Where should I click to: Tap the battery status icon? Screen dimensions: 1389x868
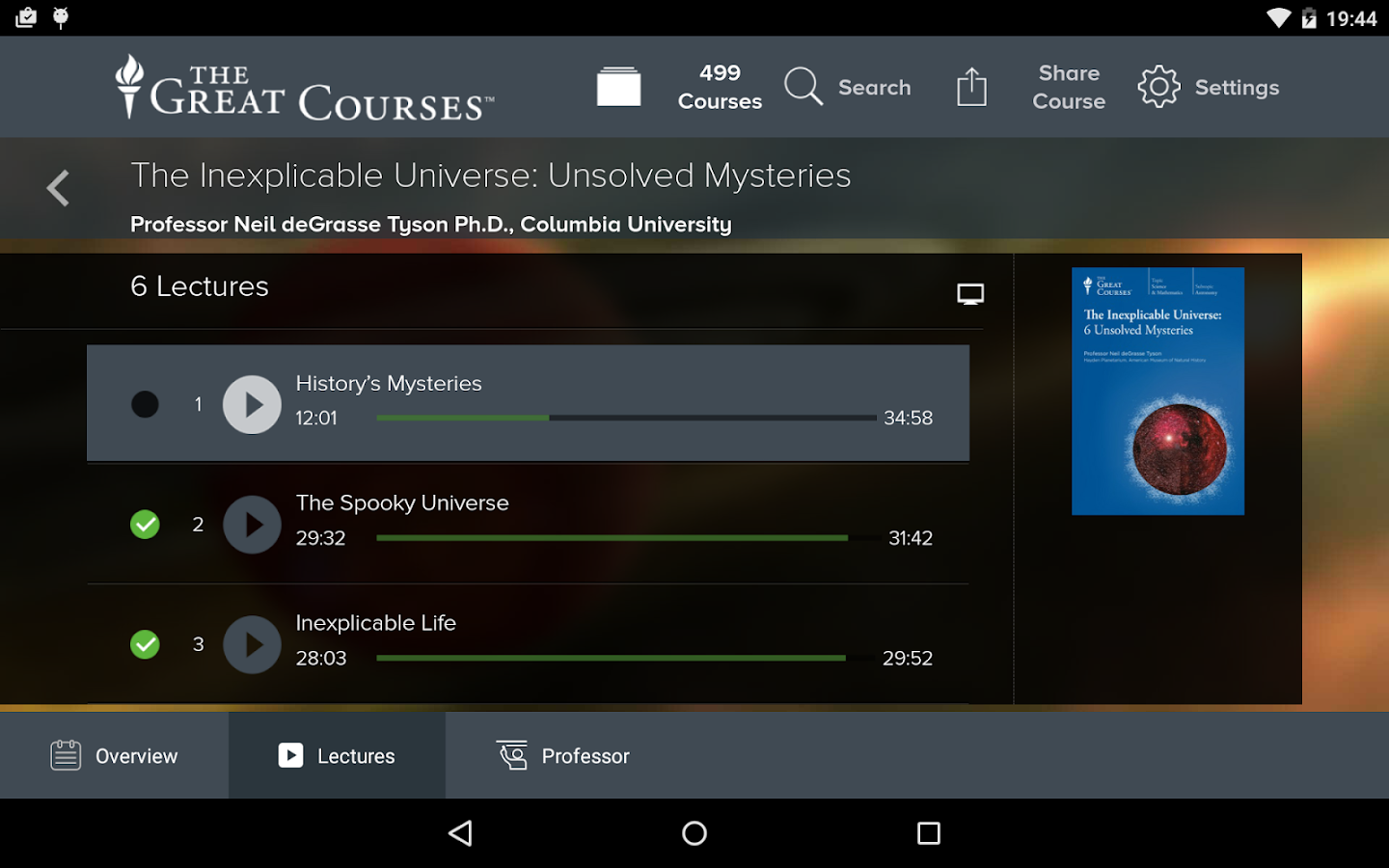[x=1309, y=18]
